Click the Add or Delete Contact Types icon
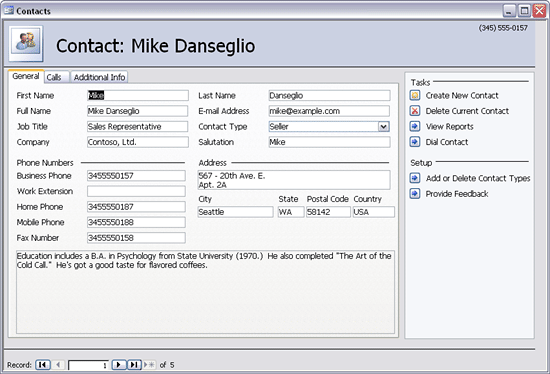This screenshot has width=550, height=374. point(415,178)
